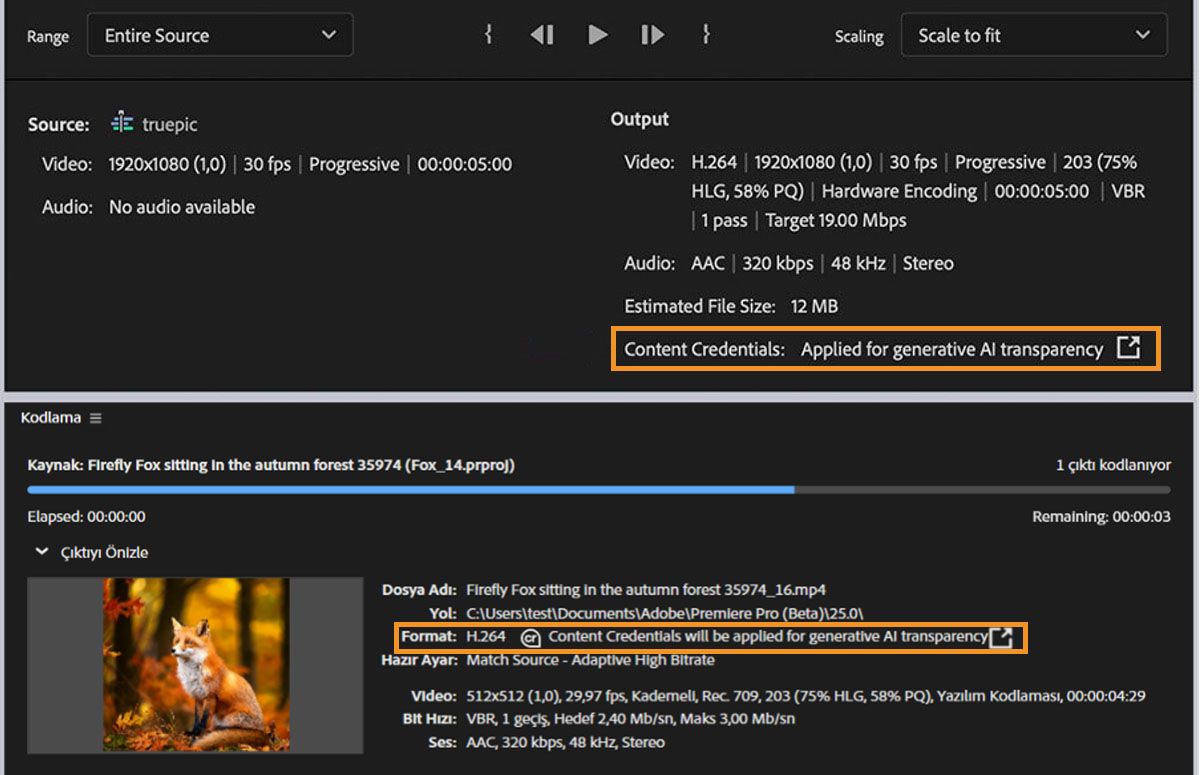Open Content Credentials external link icon in Output
The image size is (1200, 775).
pyautogui.click(x=1128, y=348)
